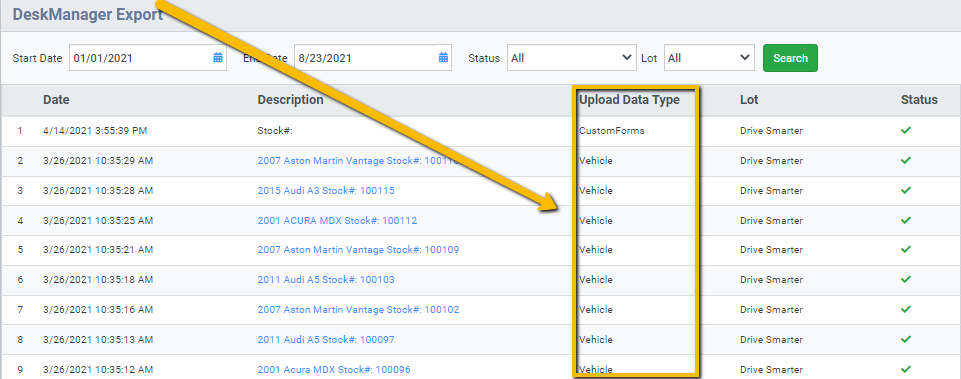Open 2001 ACURA MDX Stock#: 100112 link
This screenshot has width=961, height=379.
click(337, 220)
